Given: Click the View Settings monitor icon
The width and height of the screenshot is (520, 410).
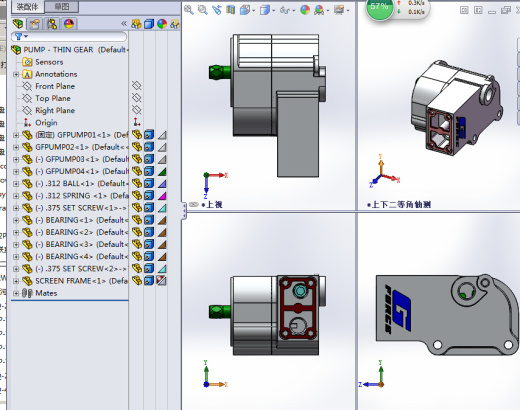Looking at the screenshot, I should [339, 10].
